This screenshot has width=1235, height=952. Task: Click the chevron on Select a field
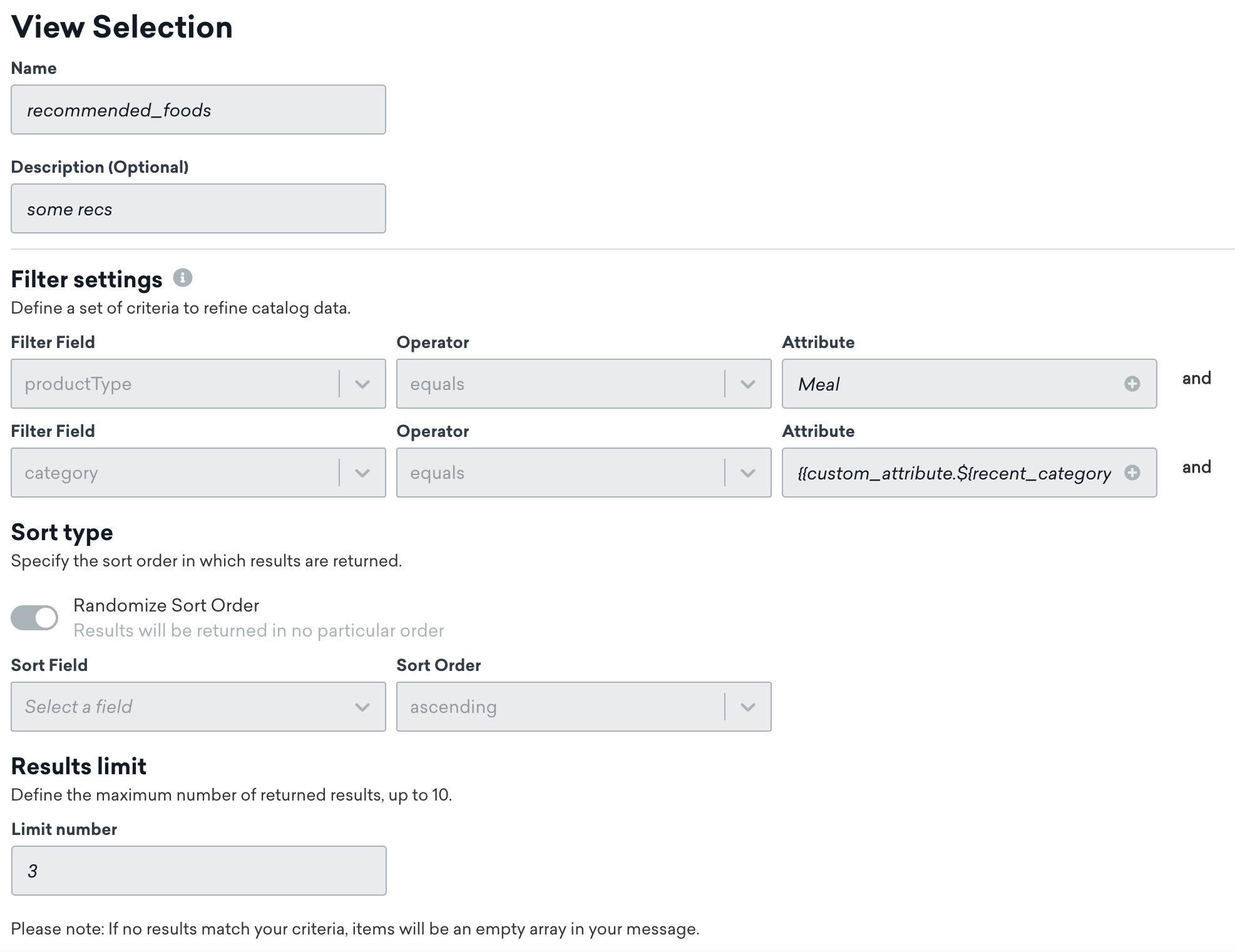tap(362, 707)
